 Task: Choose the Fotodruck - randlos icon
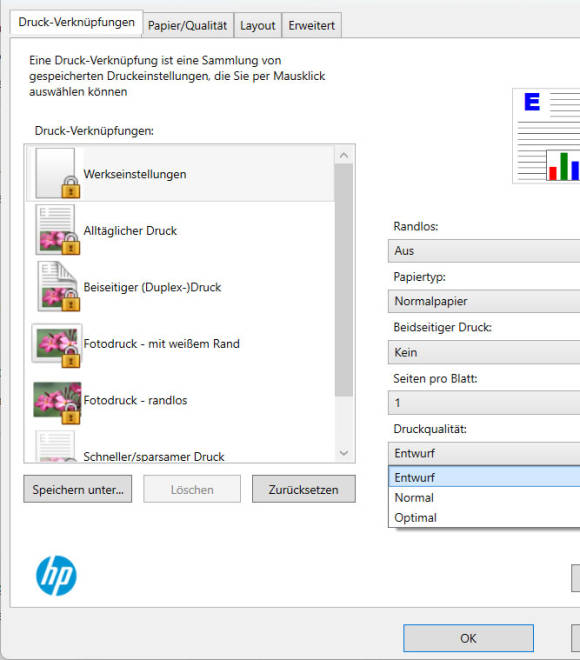point(57,402)
